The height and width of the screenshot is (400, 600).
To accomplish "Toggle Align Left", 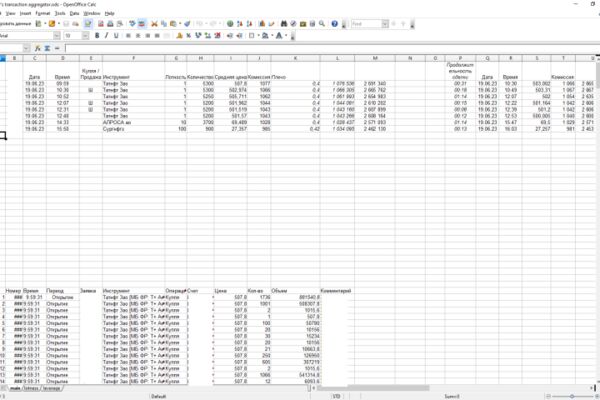I will (x=128, y=36).
